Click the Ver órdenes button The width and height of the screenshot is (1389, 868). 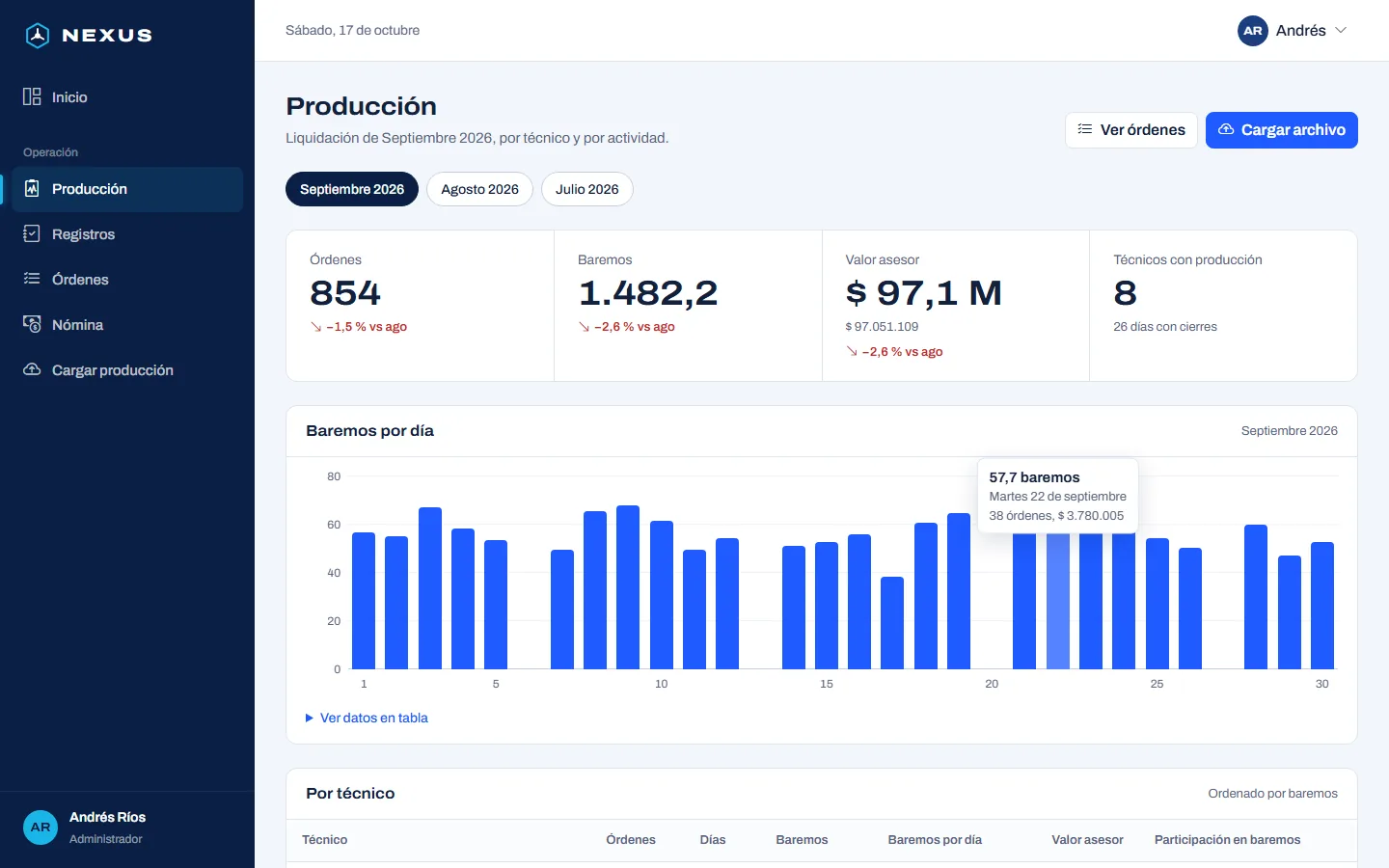pos(1131,130)
